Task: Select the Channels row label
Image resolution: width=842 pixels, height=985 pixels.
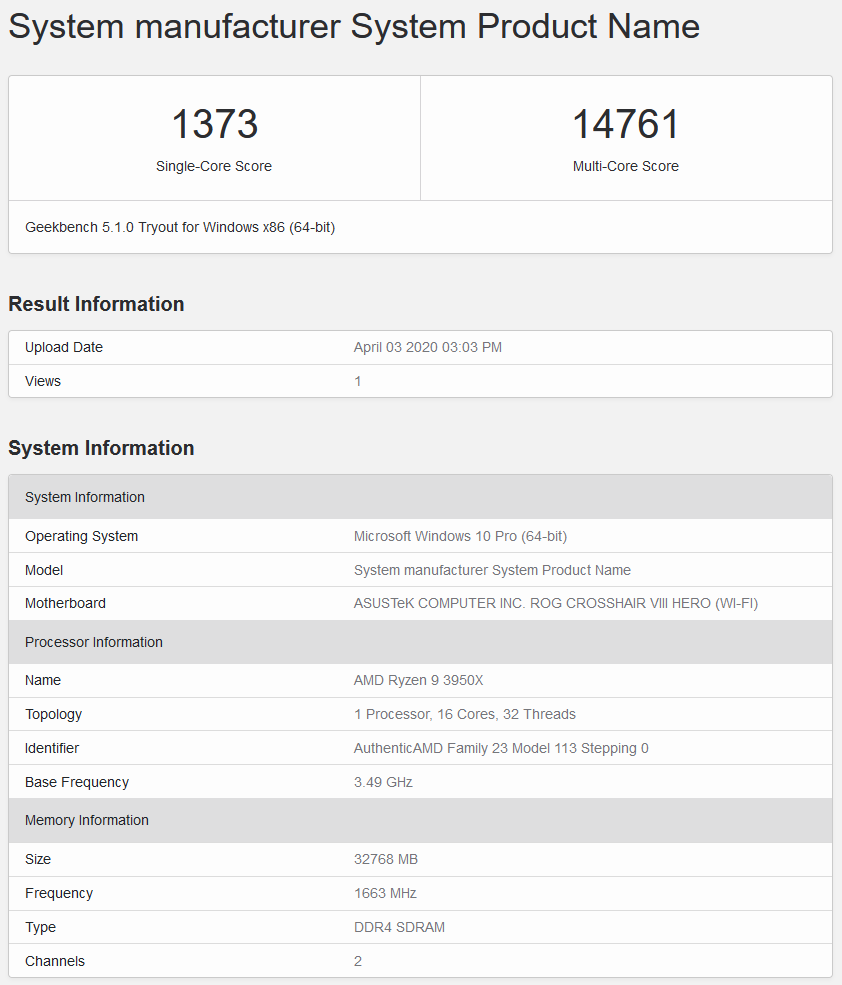Action: pos(55,962)
